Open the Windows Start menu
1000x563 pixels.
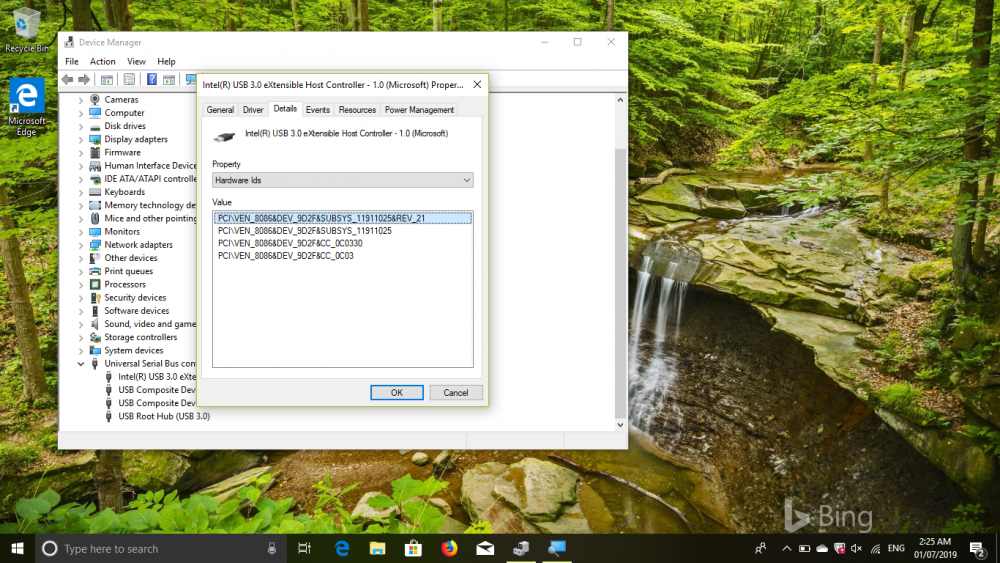click(17, 548)
